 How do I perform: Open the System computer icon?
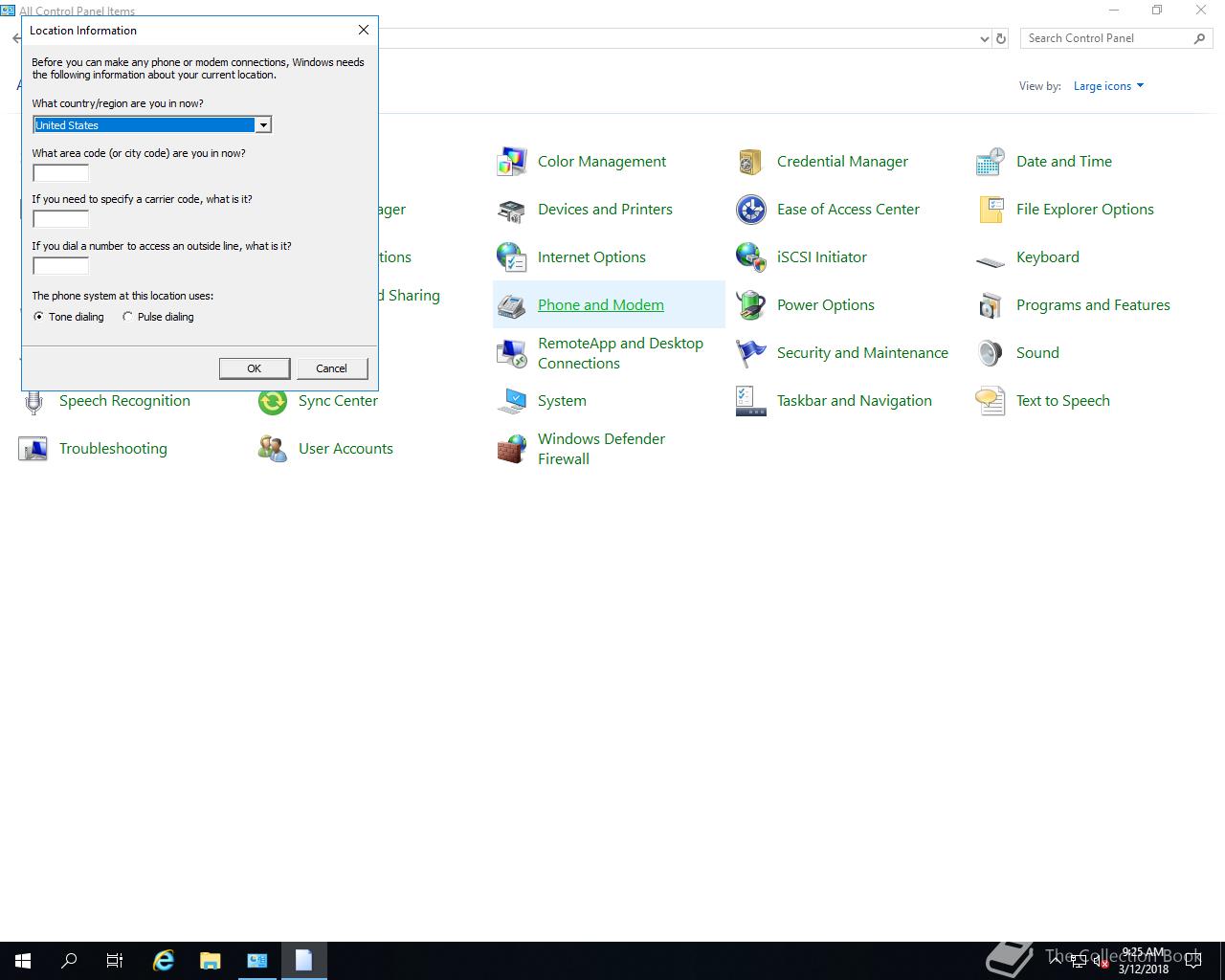pyautogui.click(x=512, y=401)
